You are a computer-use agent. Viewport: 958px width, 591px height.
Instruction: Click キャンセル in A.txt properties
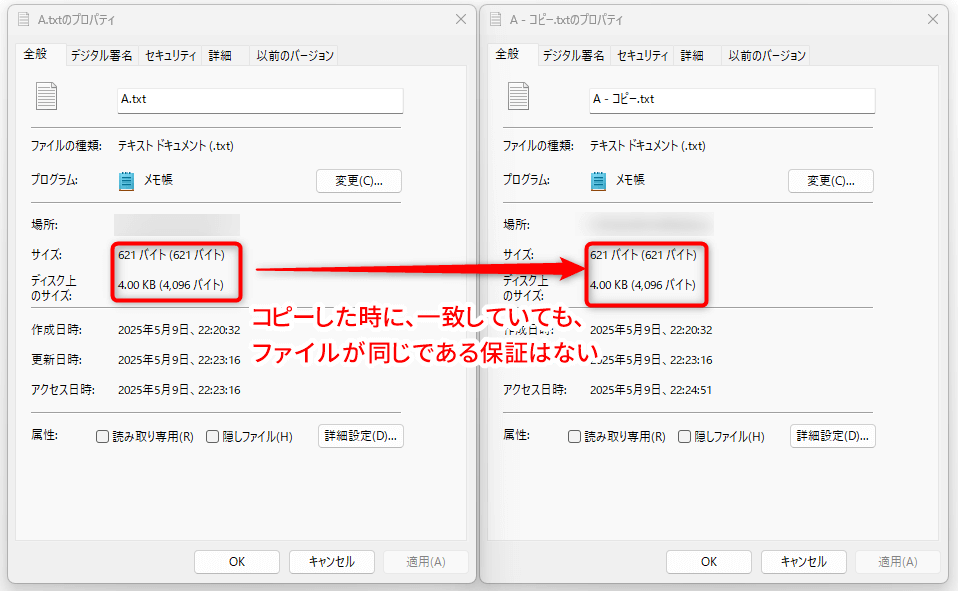[332, 562]
